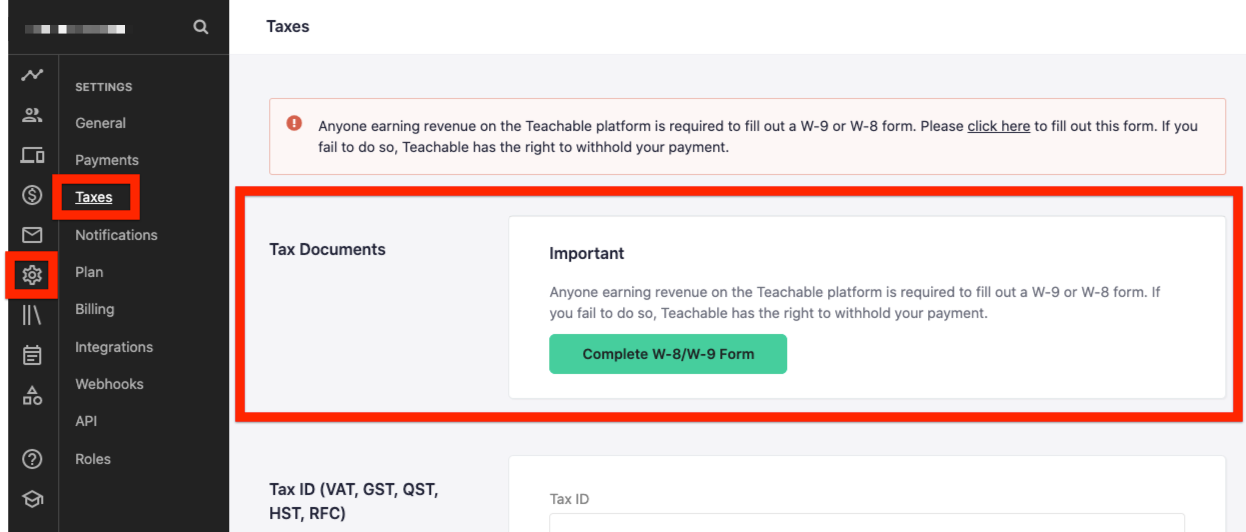1246x532 pixels.
Task: Open the Payments settings page
Action: 107,160
